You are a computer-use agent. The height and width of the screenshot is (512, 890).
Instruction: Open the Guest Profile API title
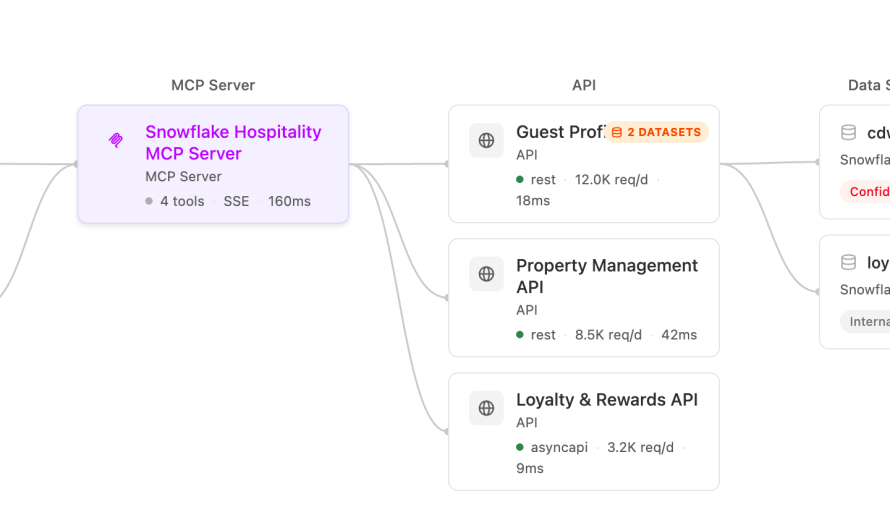(x=561, y=132)
